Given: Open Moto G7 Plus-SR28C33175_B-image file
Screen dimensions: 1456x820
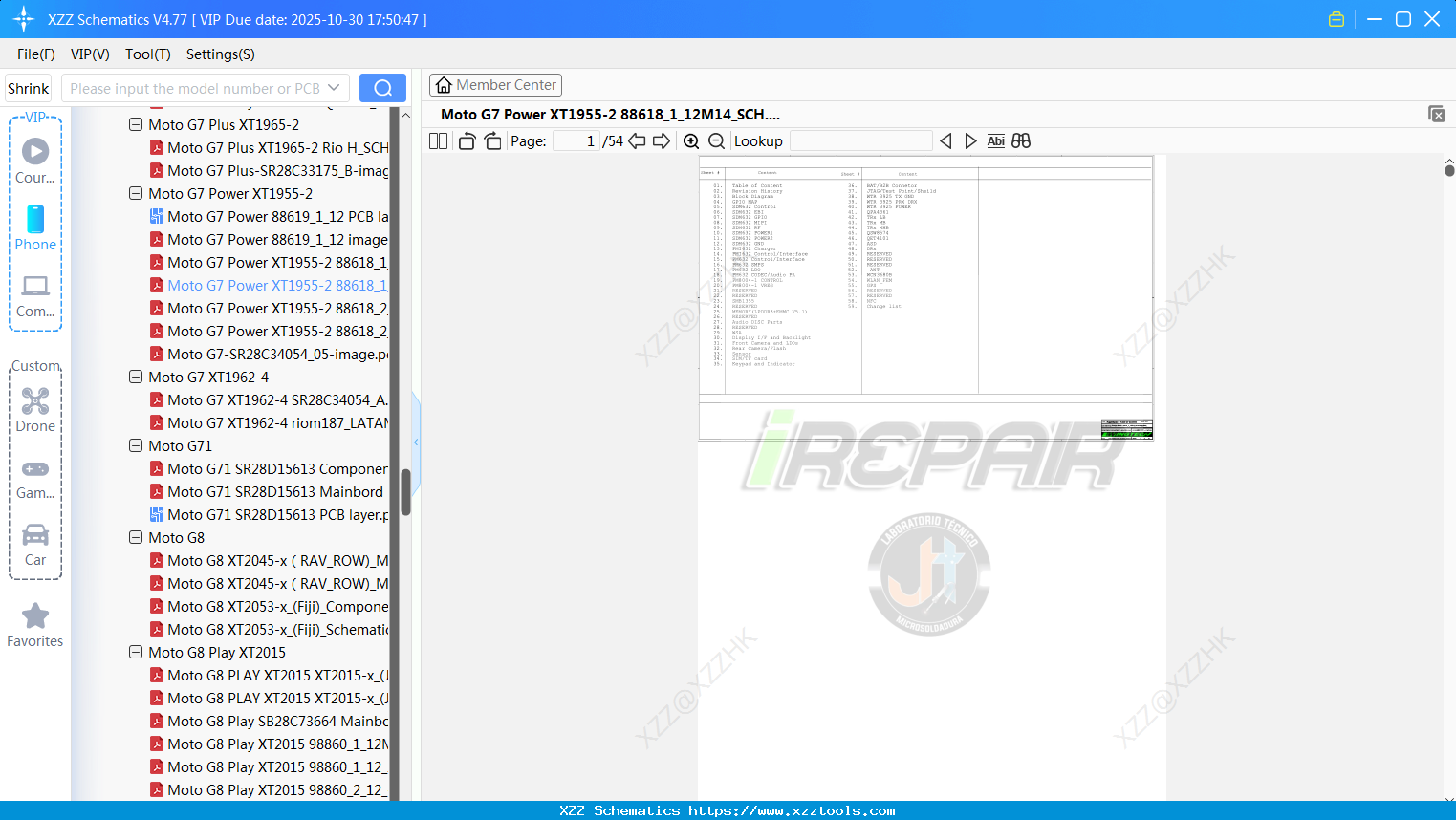Looking at the screenshot, I should click(x=269, y=171).
